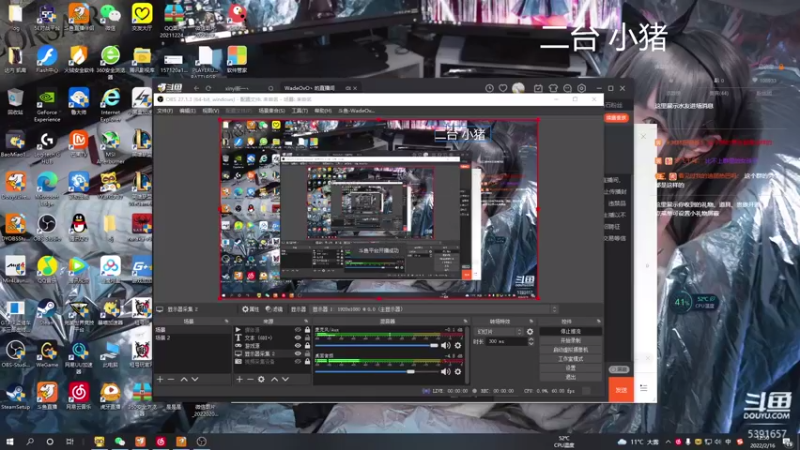Open Douyu calendar check-in icon
This screenshot has height=450, width=800.
tap(538, 88)
